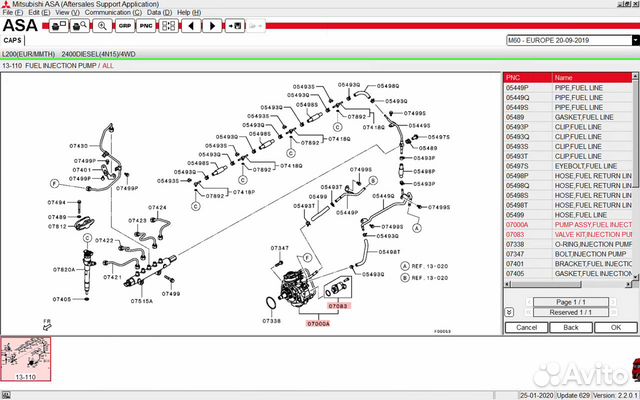Click the zoom magnifier toolbar icon
640x400 pixels.
click(102, 25)
